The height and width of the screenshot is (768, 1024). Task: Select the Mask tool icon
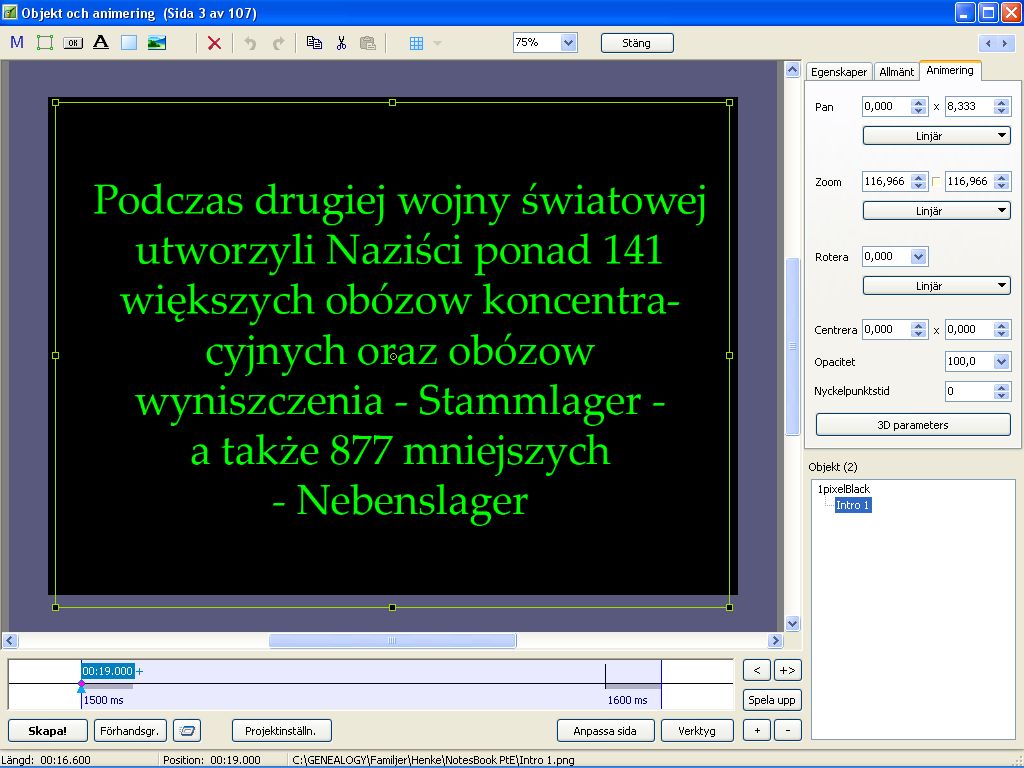(17, 42)
